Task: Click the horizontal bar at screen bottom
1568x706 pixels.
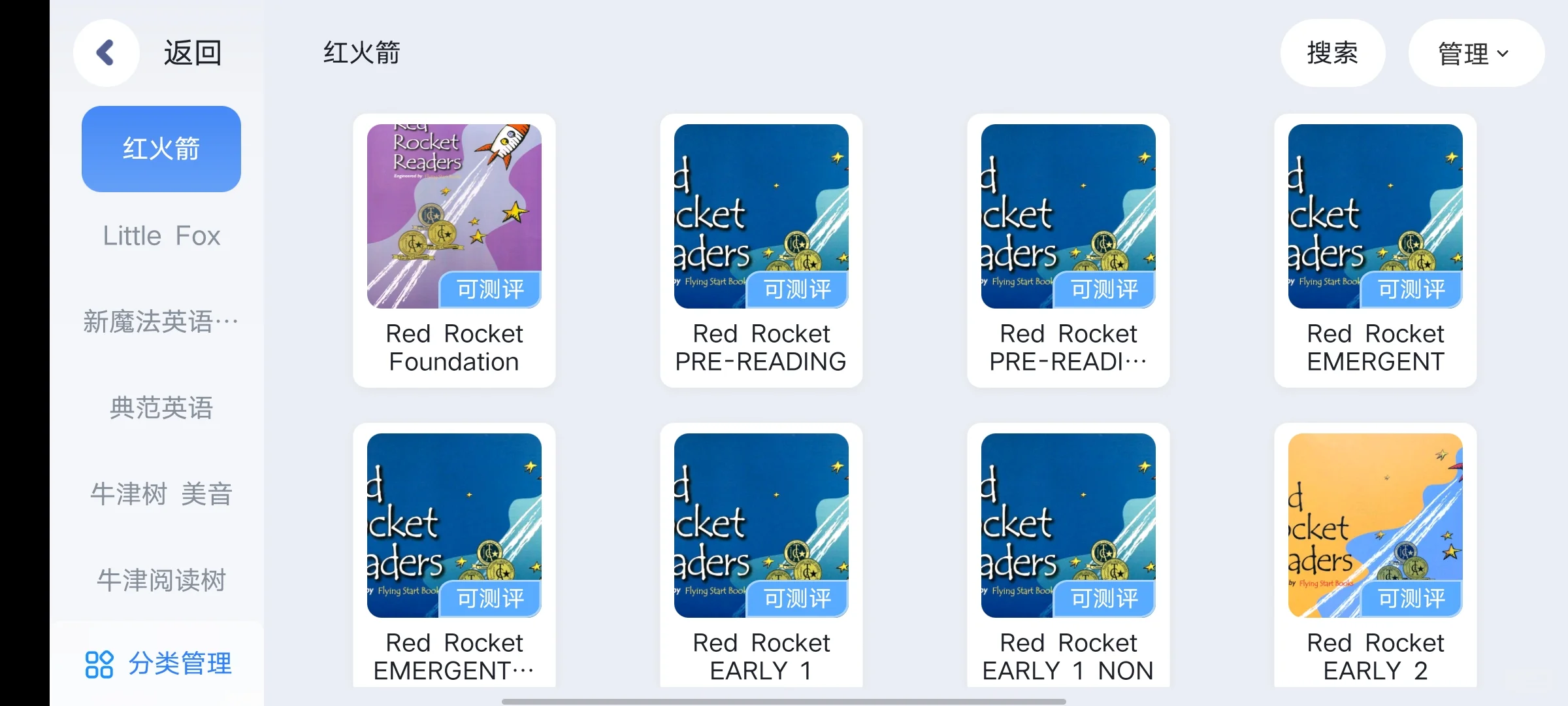Action: 784,701
